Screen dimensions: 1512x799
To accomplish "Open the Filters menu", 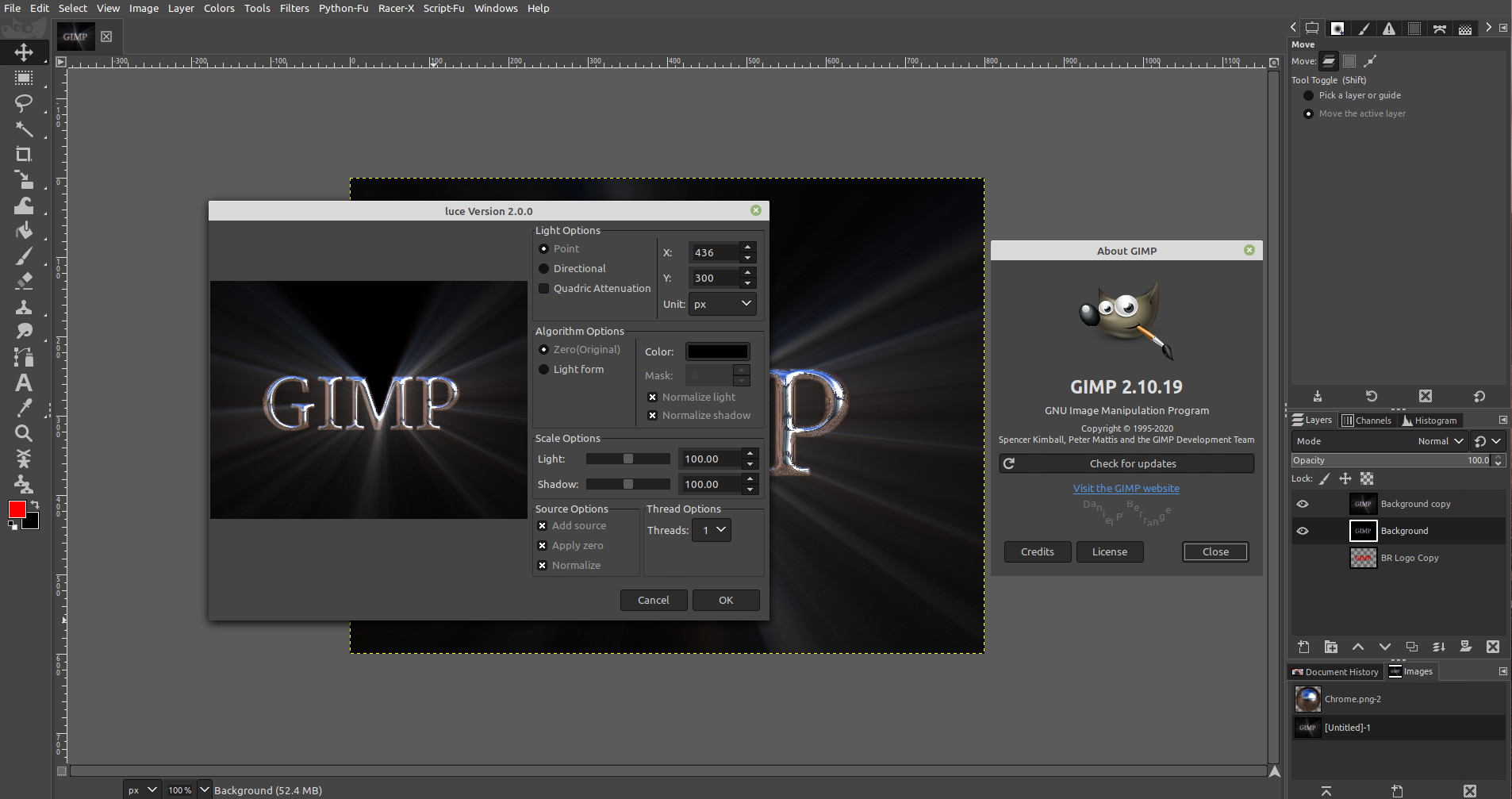I will pyautogui.click(x=294, y=8).
